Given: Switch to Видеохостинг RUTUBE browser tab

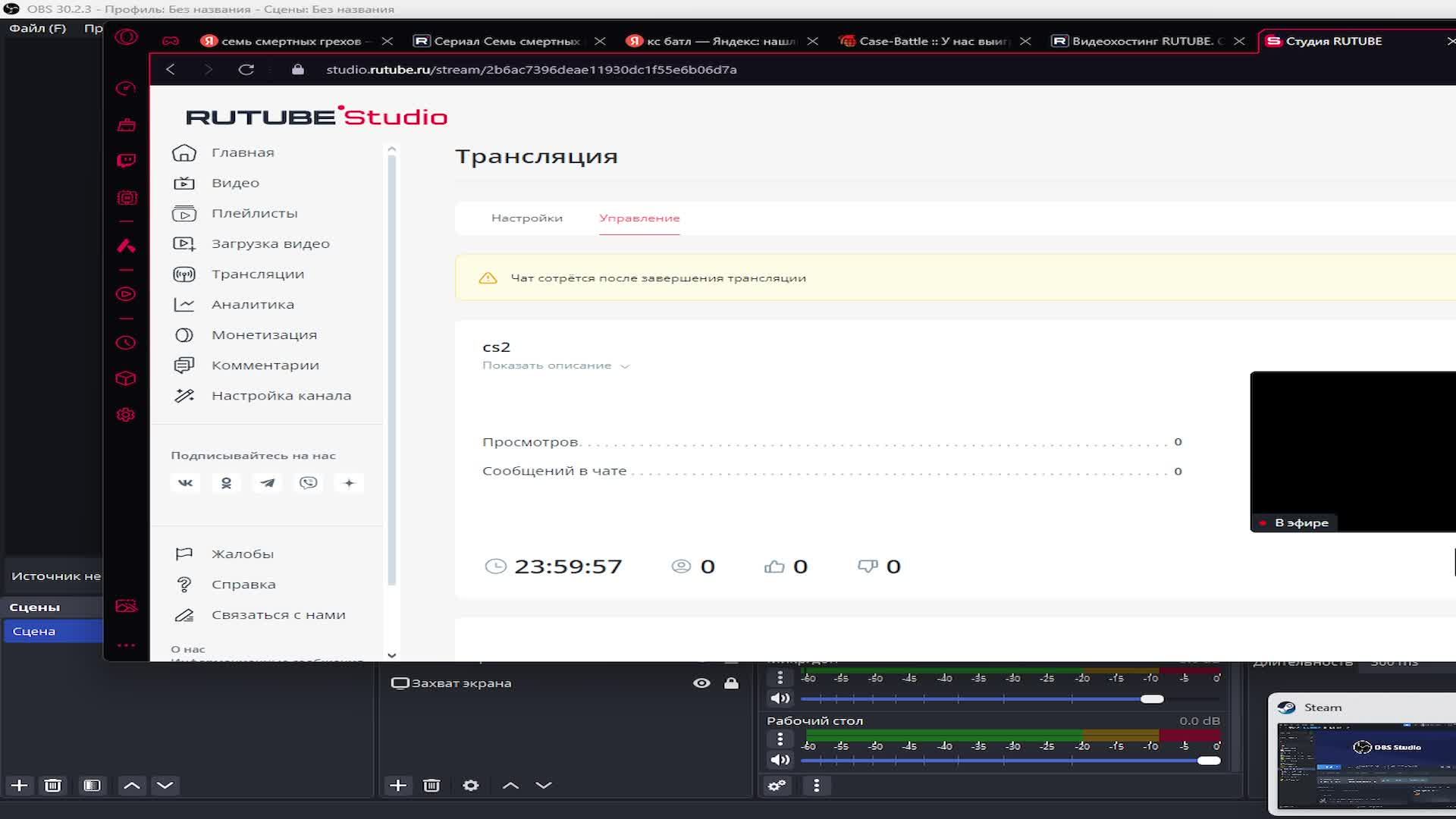Looking at the screenshot, I should pyautogui.click(x=1139, y=41).
